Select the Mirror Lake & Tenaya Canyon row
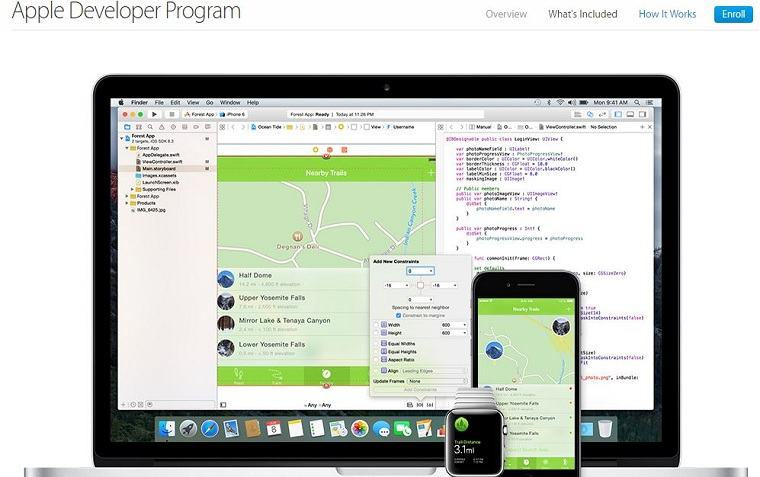The image size is (760, 477). point(293,325)
